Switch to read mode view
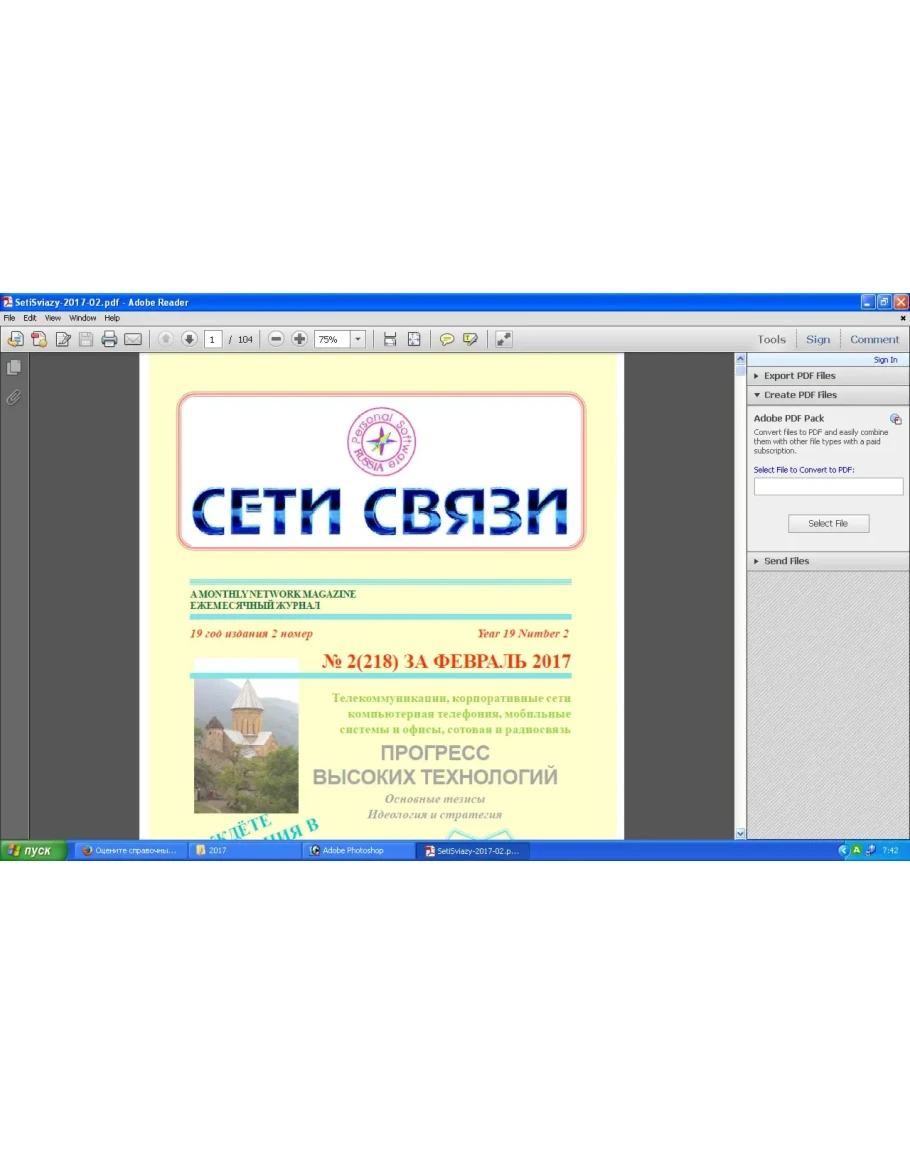The width and height of the screenshot is (910, 1155). tap(503, 339)
